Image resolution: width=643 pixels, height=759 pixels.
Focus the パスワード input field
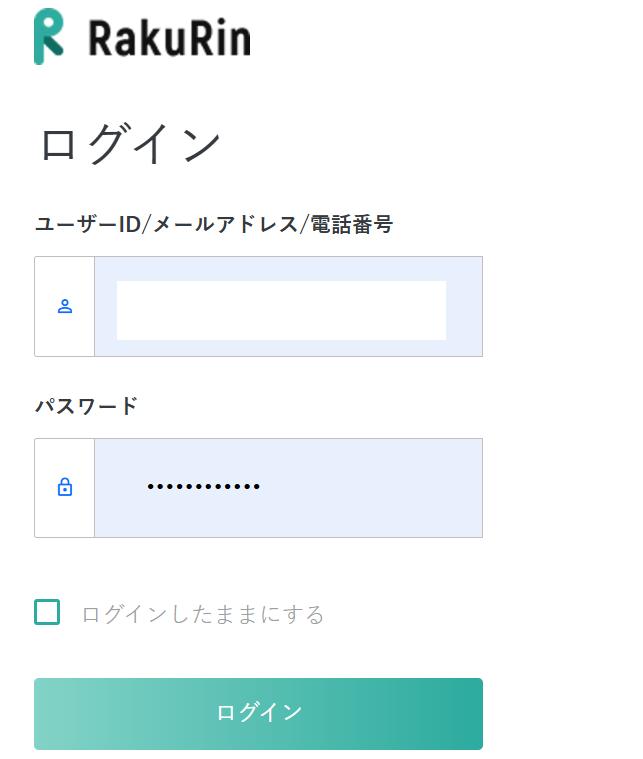[289, 488]
